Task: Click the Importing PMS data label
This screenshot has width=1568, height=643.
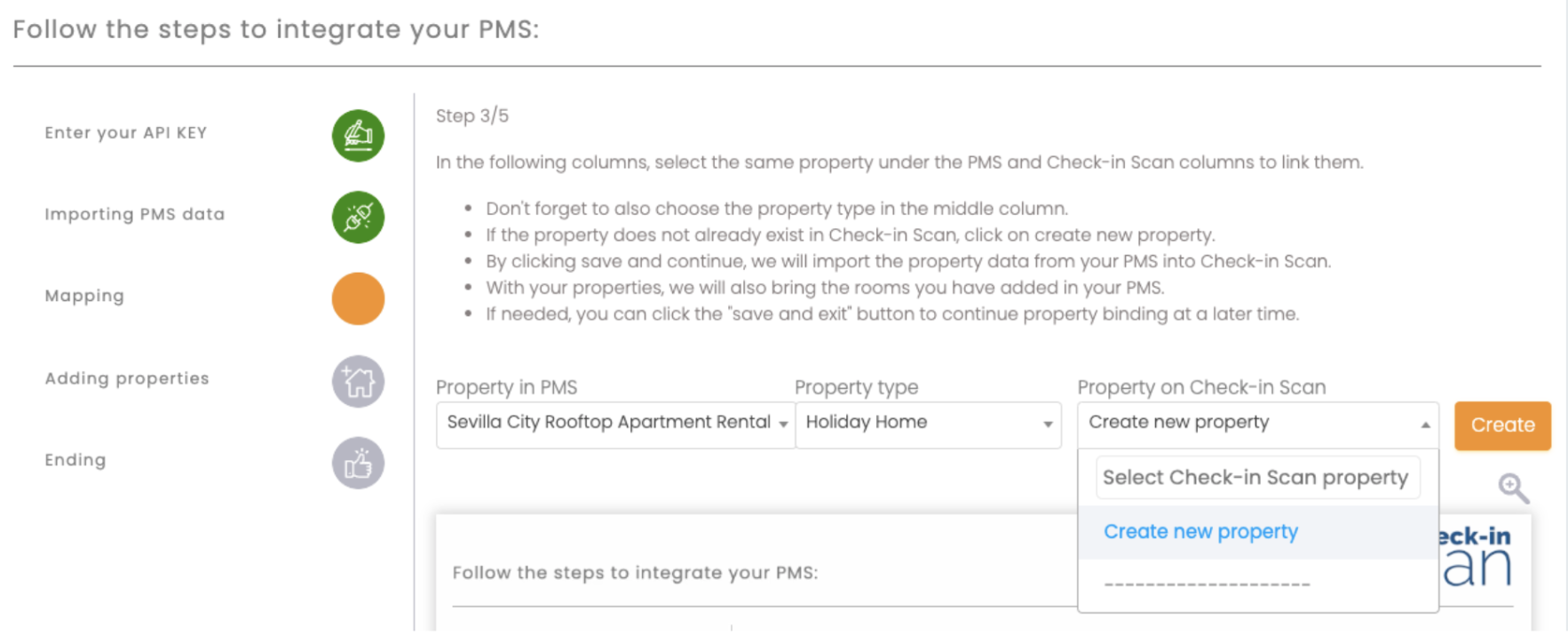Action: [x=134, y=214]
